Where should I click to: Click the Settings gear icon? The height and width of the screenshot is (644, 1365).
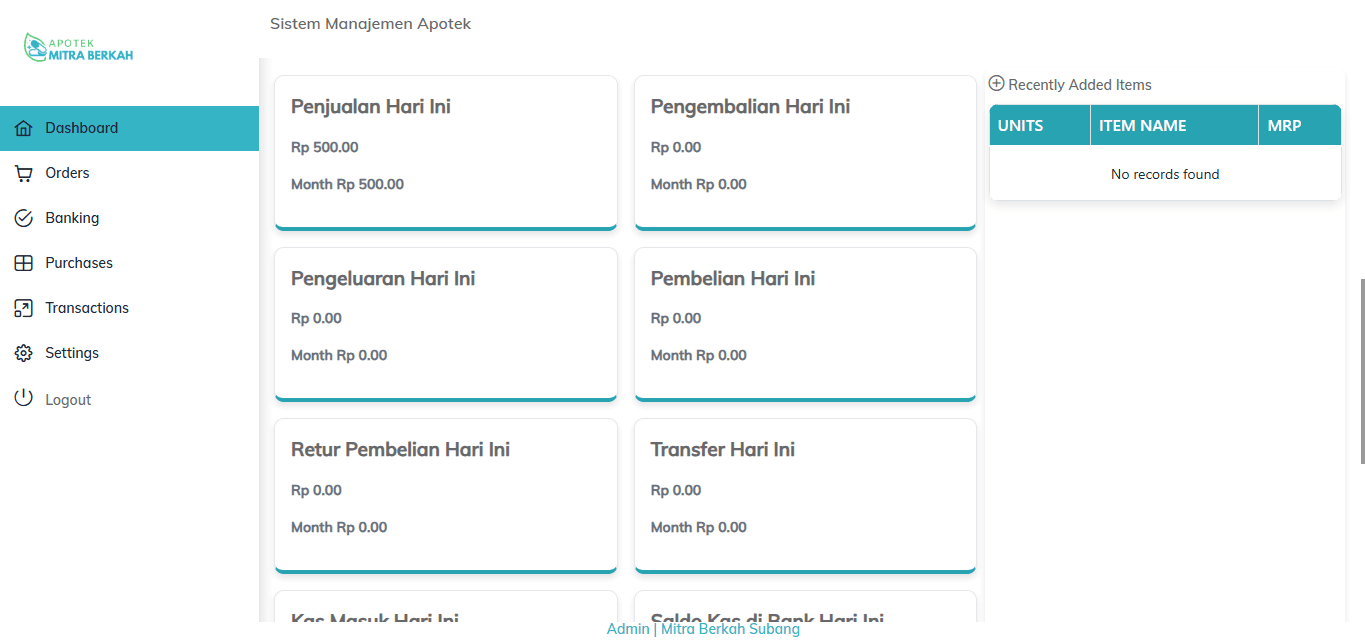coord(24,353)
